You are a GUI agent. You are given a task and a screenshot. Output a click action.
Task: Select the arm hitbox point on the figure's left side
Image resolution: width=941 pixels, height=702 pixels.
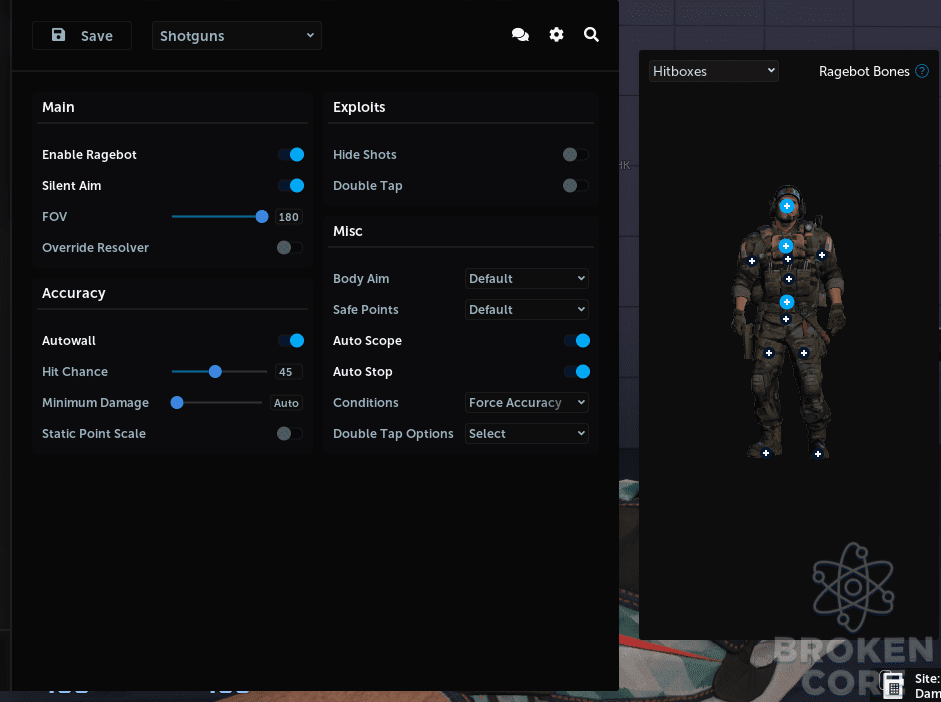tap(752, 261)
